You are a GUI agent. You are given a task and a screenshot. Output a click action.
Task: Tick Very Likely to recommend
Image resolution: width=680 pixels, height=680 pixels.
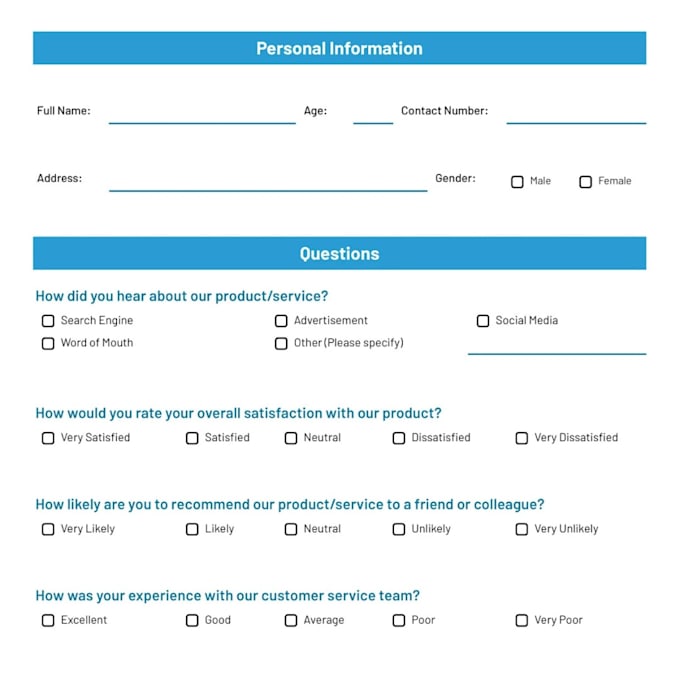coord(48,529)
